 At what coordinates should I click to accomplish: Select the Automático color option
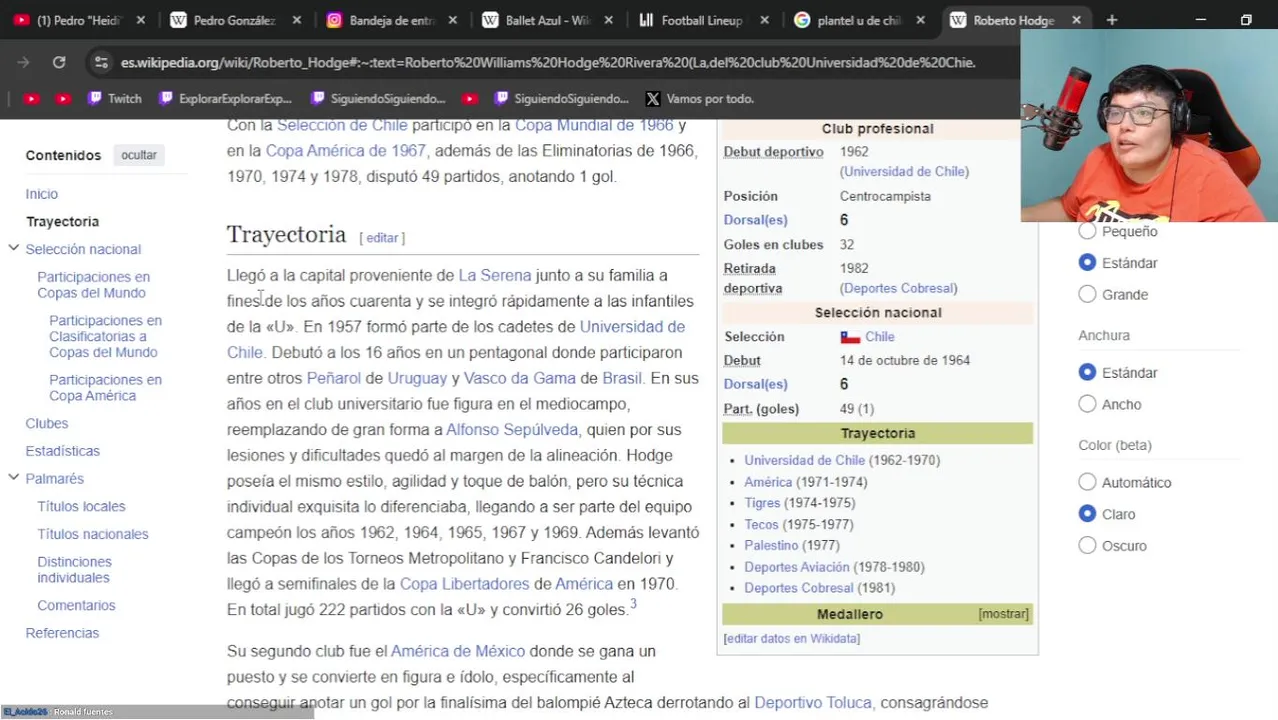point(1087,483)
